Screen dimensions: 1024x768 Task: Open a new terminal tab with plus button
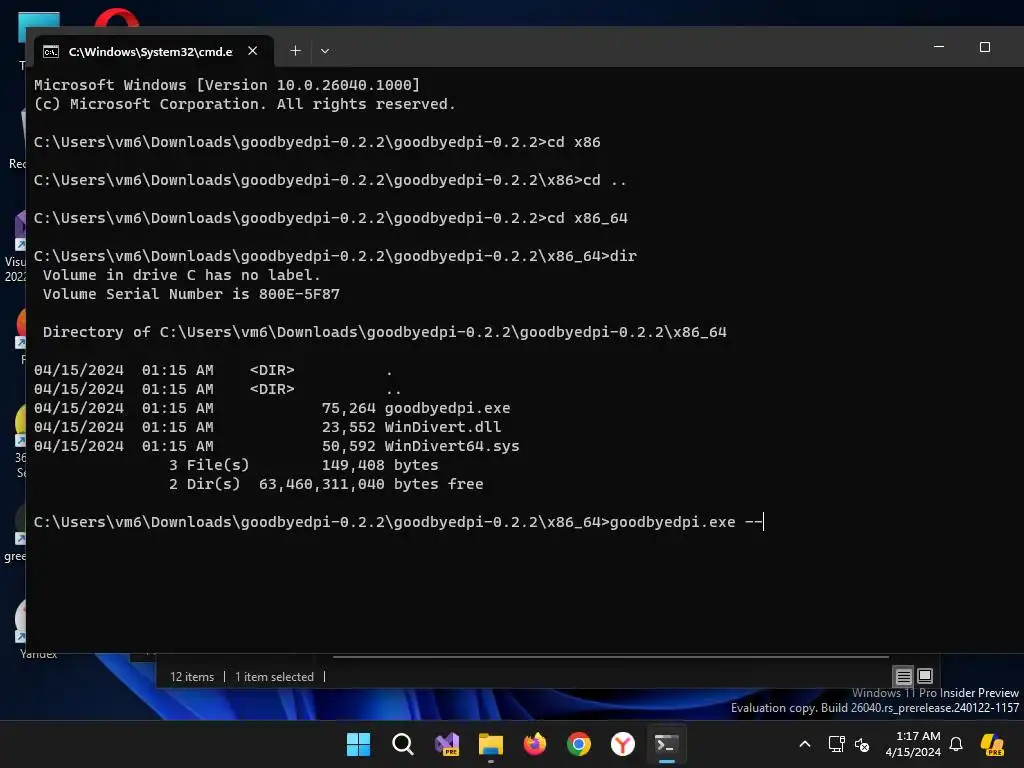pos(295,51)
